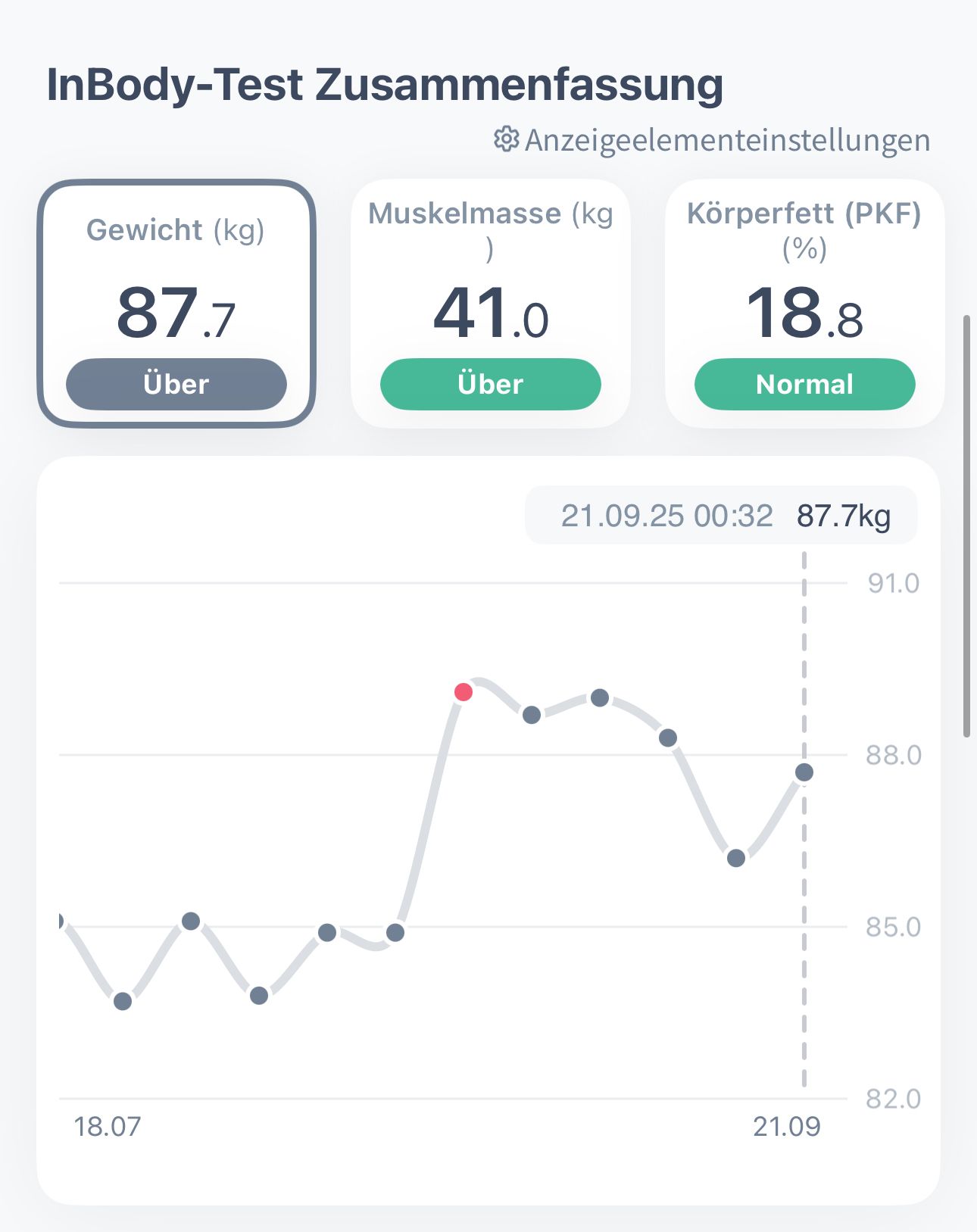Click the 21.09 date label on the chart
The width and height of the screenshot is (977, 1232).
click(x=787, y=1127)
